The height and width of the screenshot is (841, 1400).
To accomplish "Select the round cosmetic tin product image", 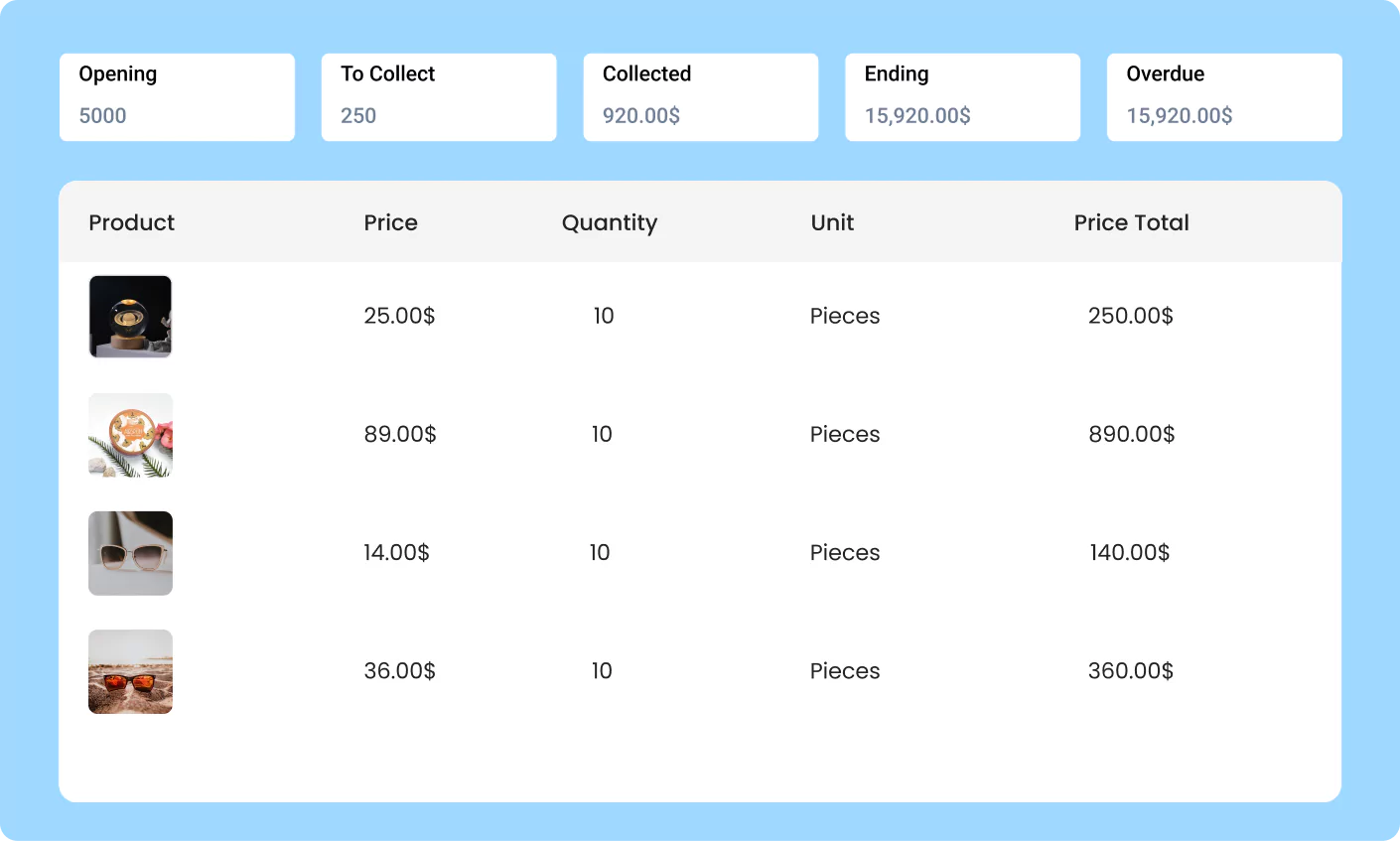I will click(130, 435).
